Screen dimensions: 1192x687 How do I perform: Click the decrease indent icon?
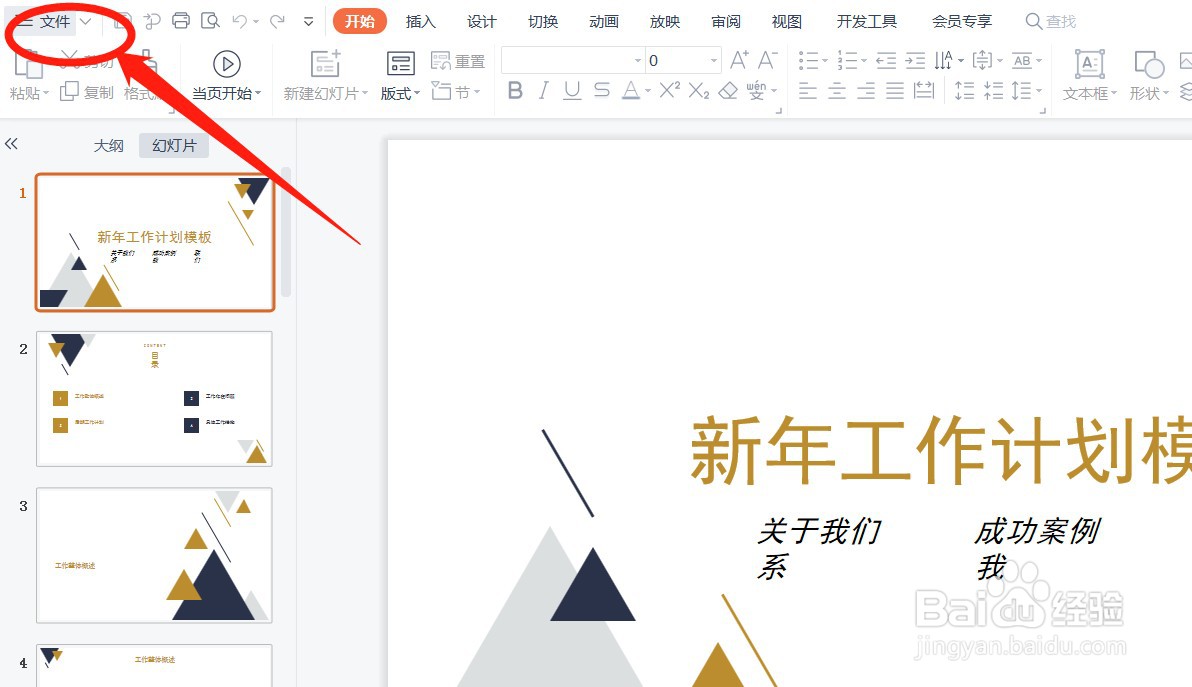point(886,60)
